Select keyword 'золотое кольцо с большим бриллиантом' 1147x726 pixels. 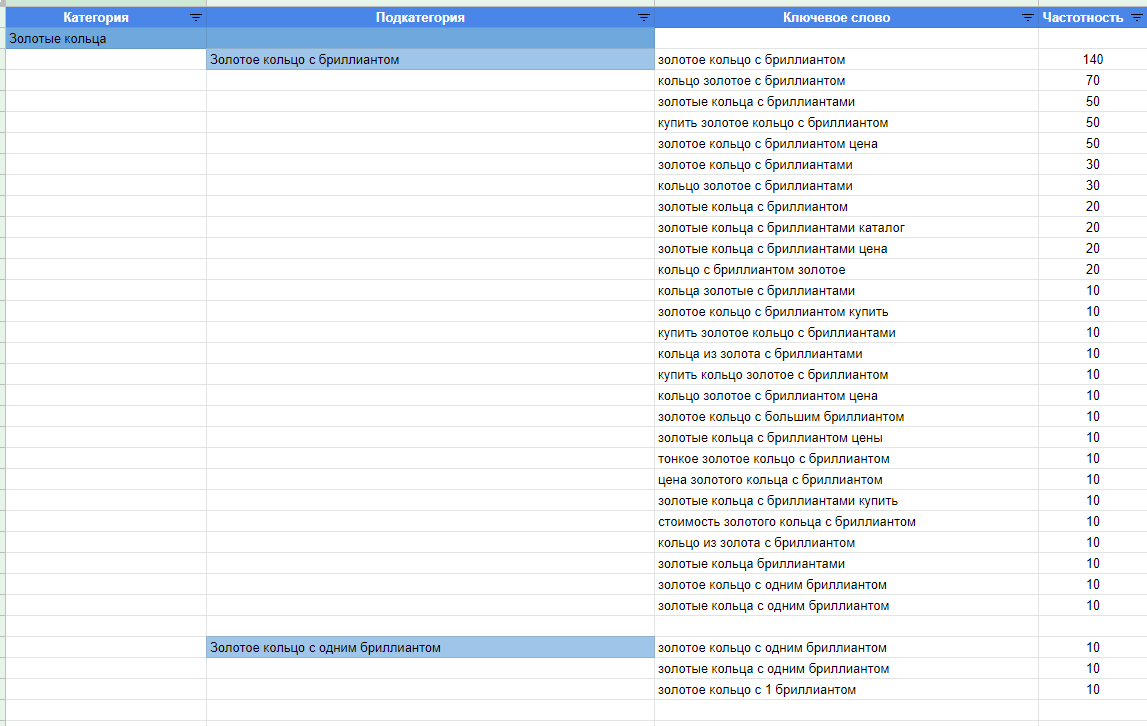pos(781,417)
